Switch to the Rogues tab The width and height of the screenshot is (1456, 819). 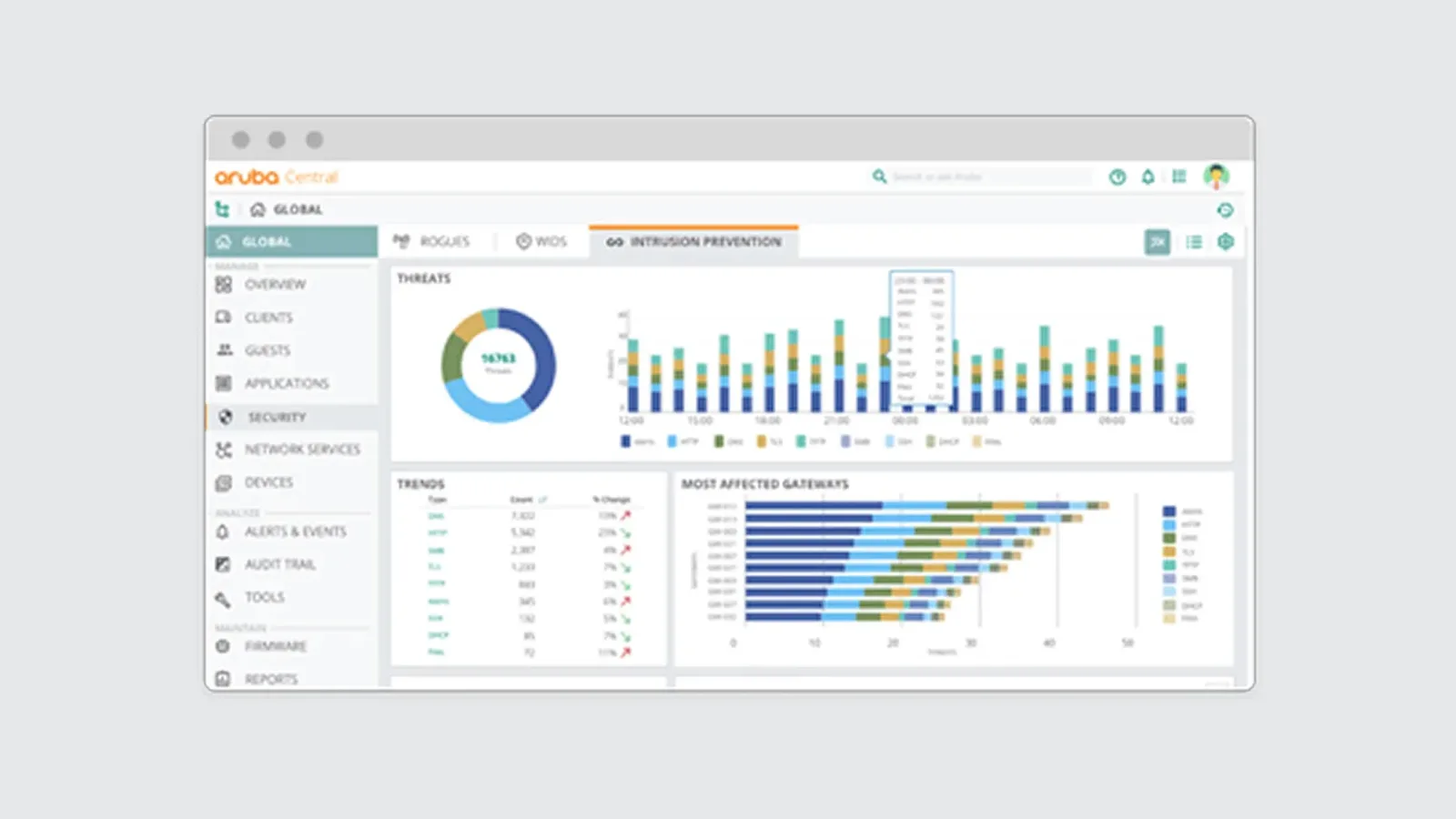432,242
